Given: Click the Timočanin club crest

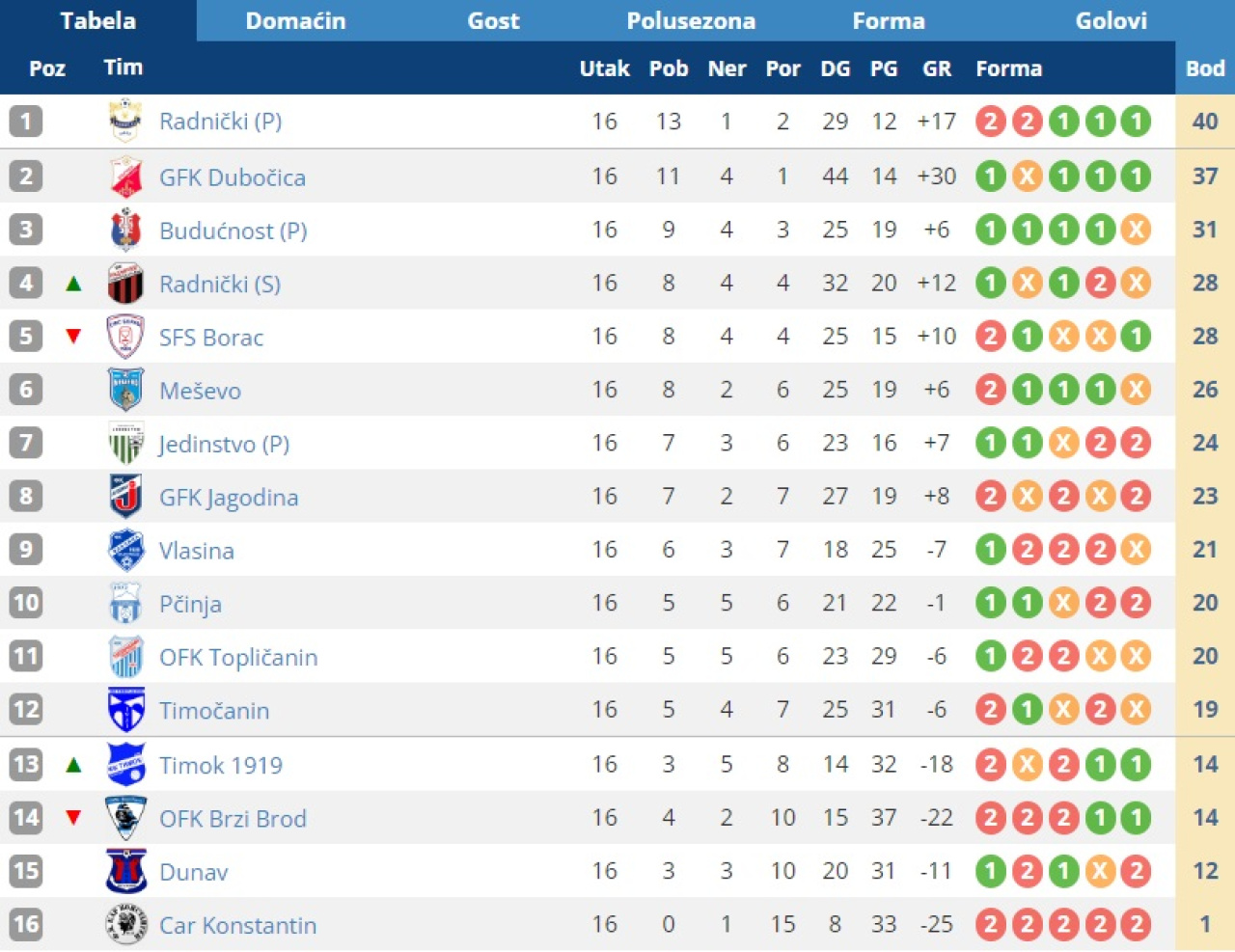Looking at the screenshot, I should (125, 710).
